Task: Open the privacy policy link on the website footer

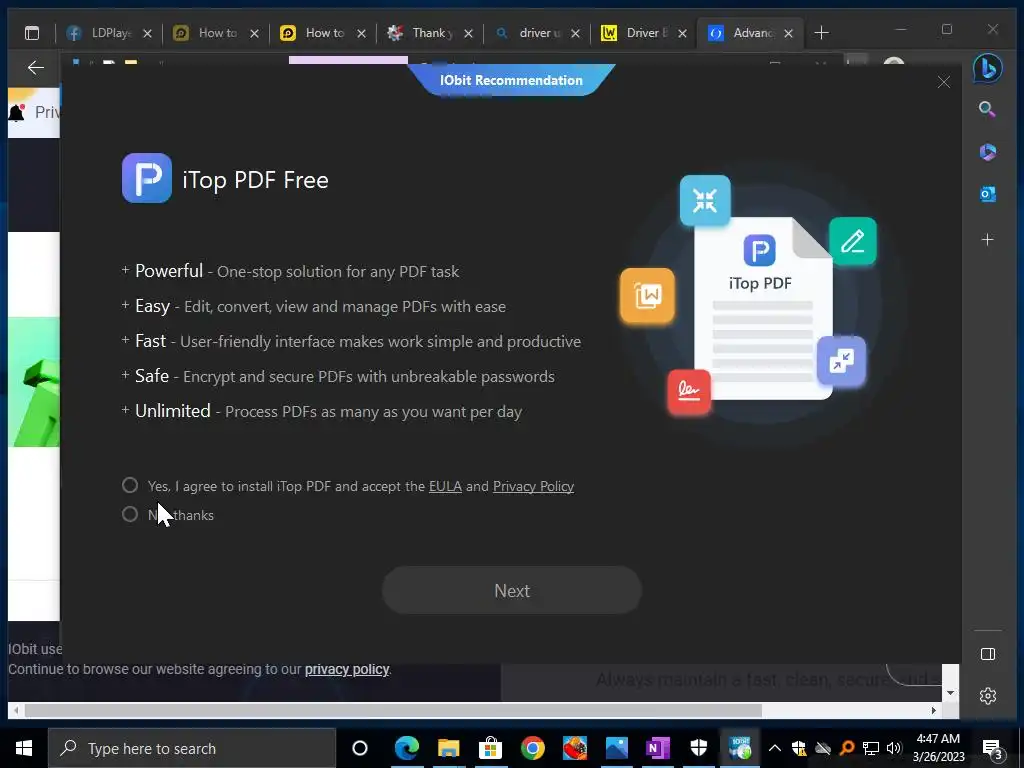Action: 347,669
